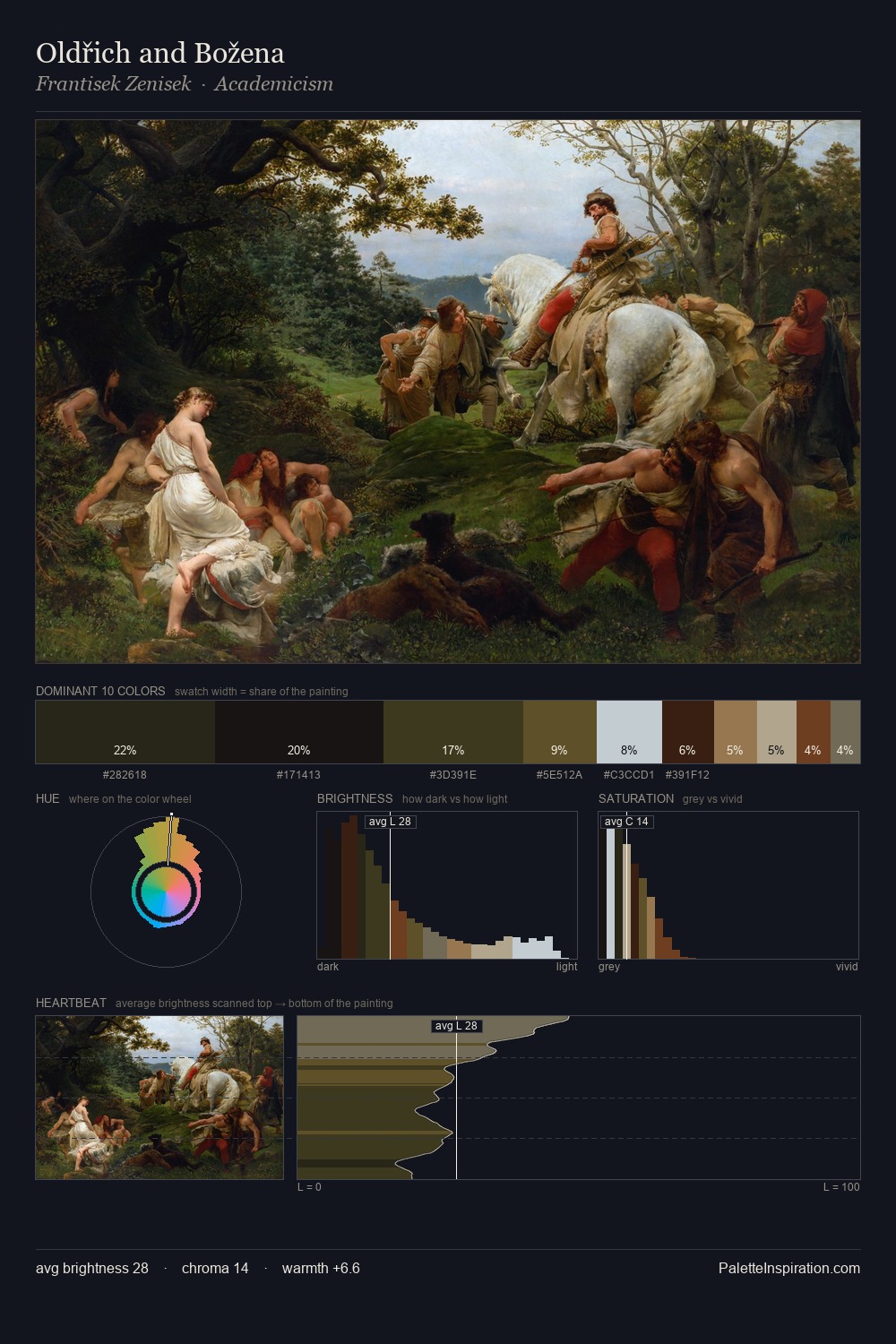Click the 'vivid' axis label

coord(847,967)
